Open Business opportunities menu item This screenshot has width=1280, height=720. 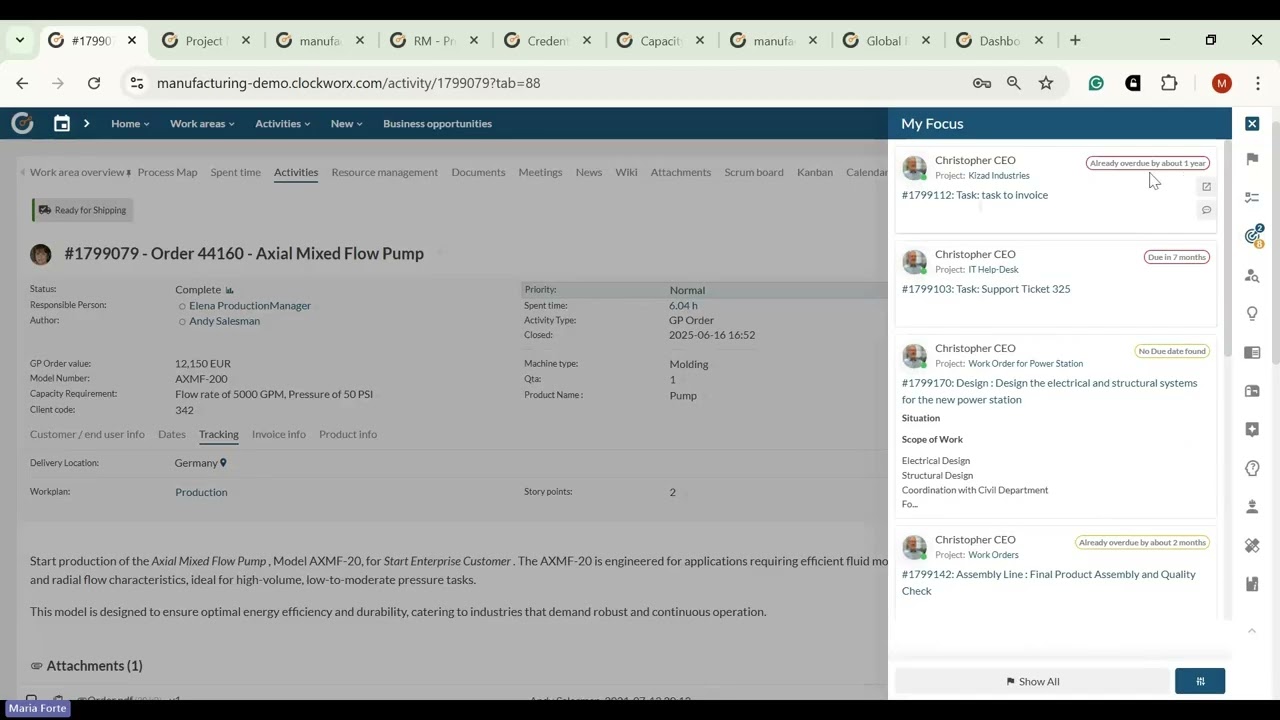(437, 123)
